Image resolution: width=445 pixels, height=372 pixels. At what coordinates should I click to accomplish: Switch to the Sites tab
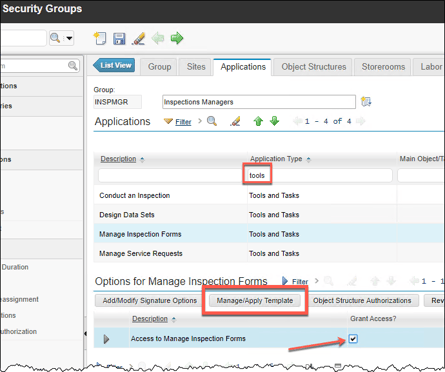[196, 67]
